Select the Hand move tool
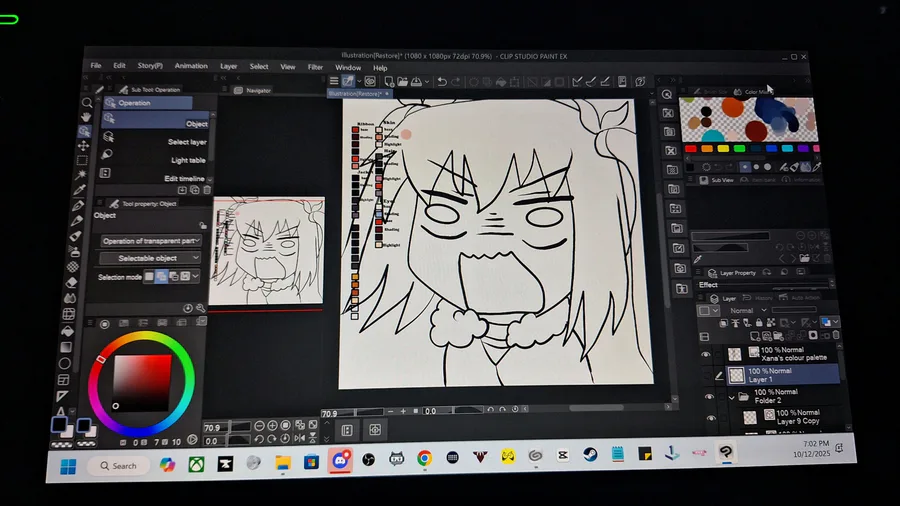Screen dimensions: 900x506 click(86, 117)
